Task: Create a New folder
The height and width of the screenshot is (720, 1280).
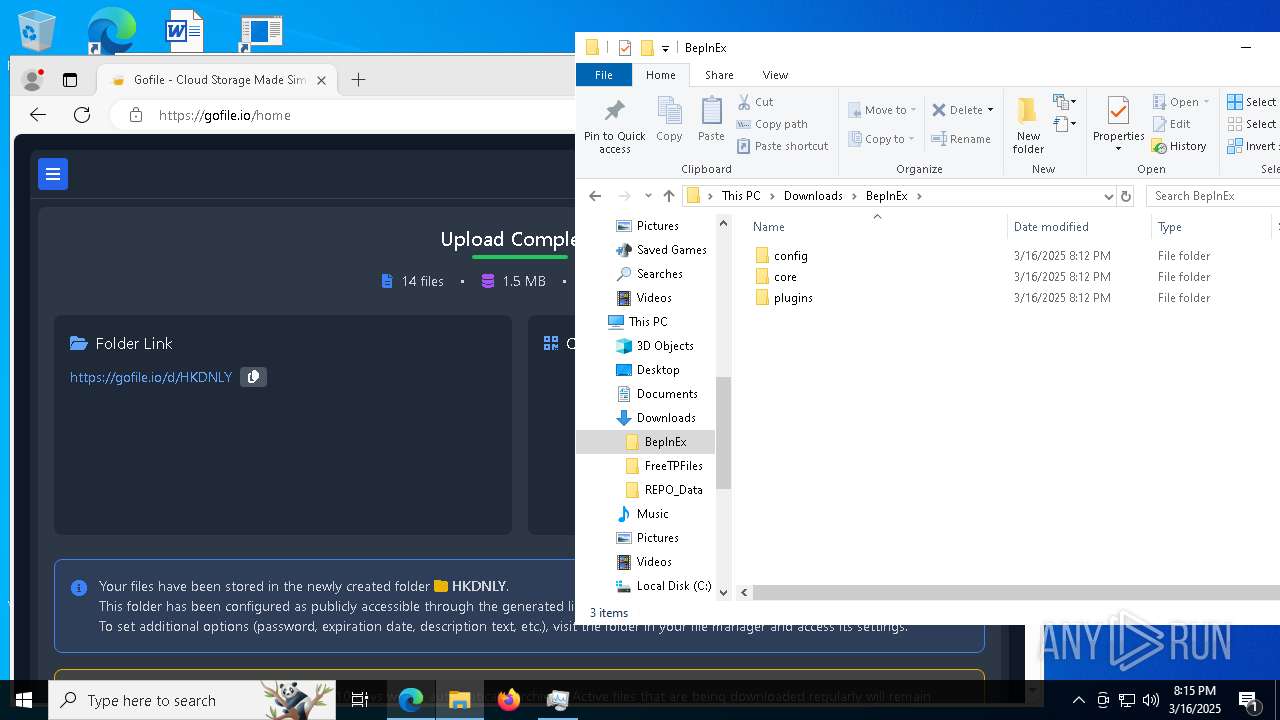Action: tap(1028, 126)
